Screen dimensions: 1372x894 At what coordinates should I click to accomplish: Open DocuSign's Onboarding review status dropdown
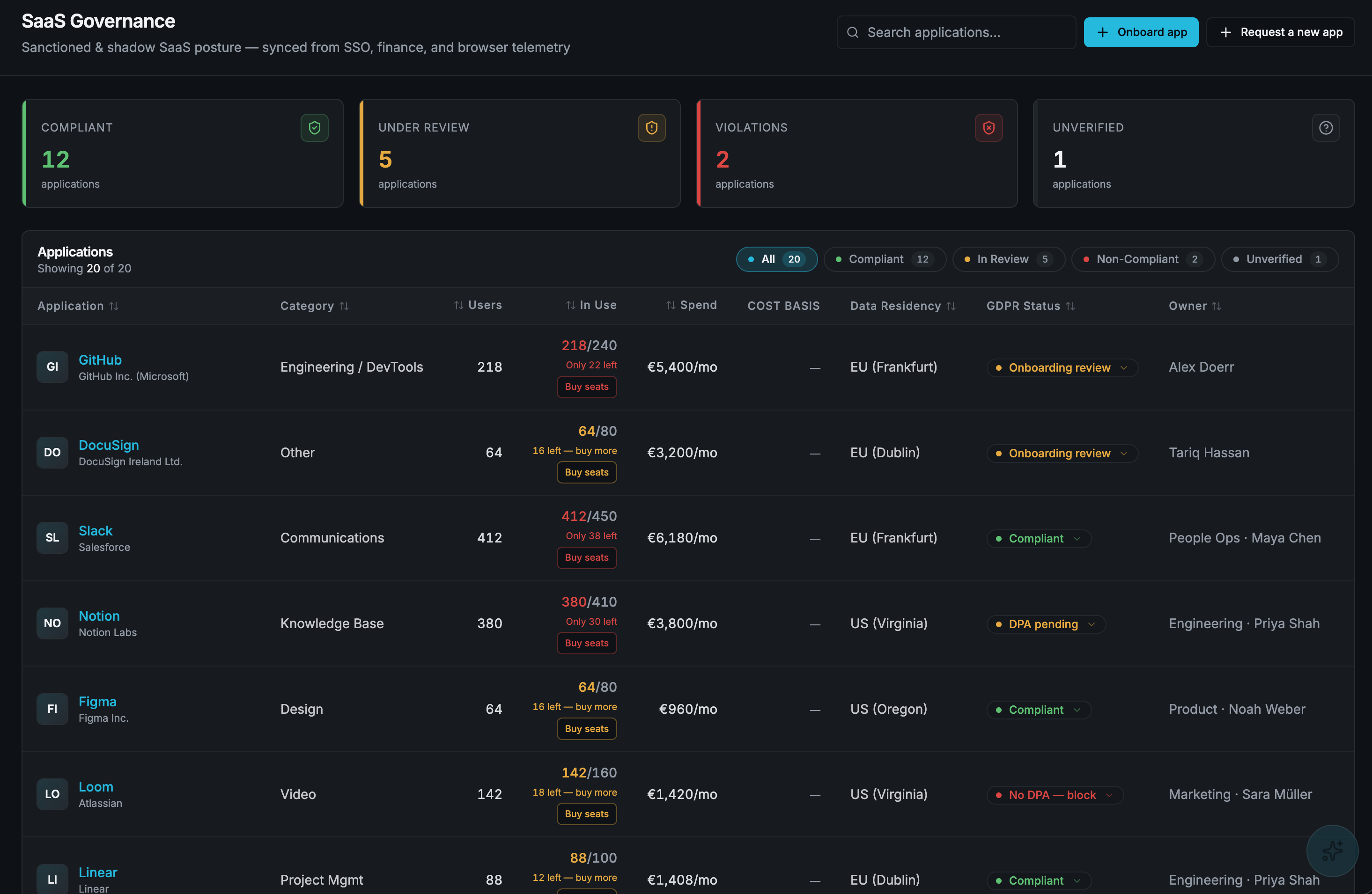(1062, 453)
